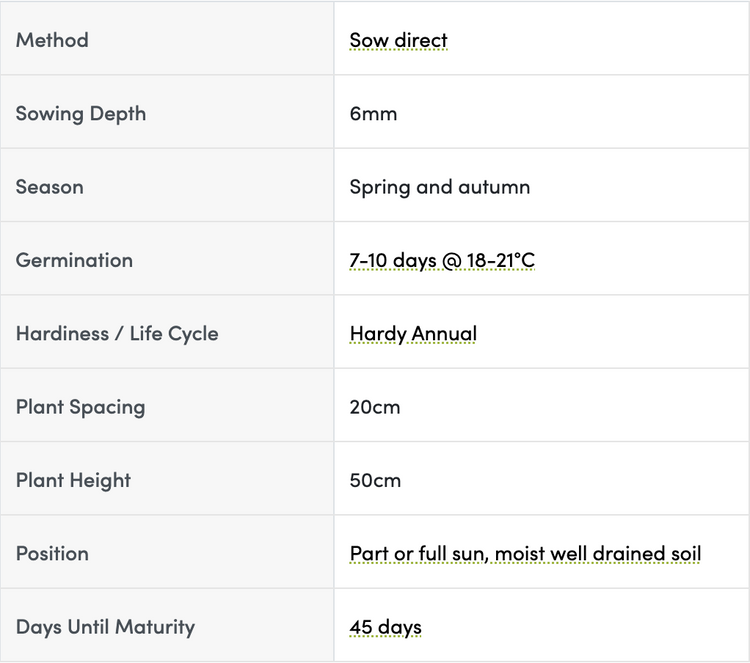Click the 'Position' row label
This screenshot has height=663, width=750.
[x=52, y=554]
